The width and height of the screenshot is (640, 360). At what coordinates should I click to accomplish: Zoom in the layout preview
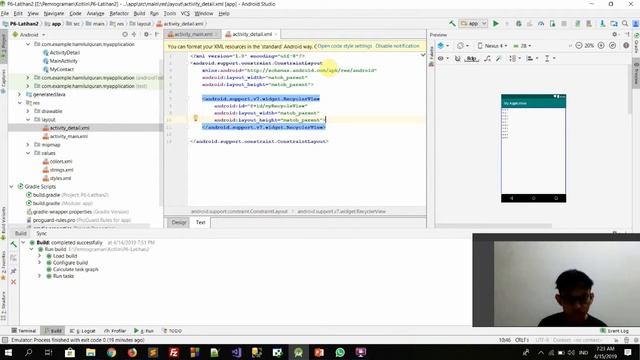coord(601,46)
